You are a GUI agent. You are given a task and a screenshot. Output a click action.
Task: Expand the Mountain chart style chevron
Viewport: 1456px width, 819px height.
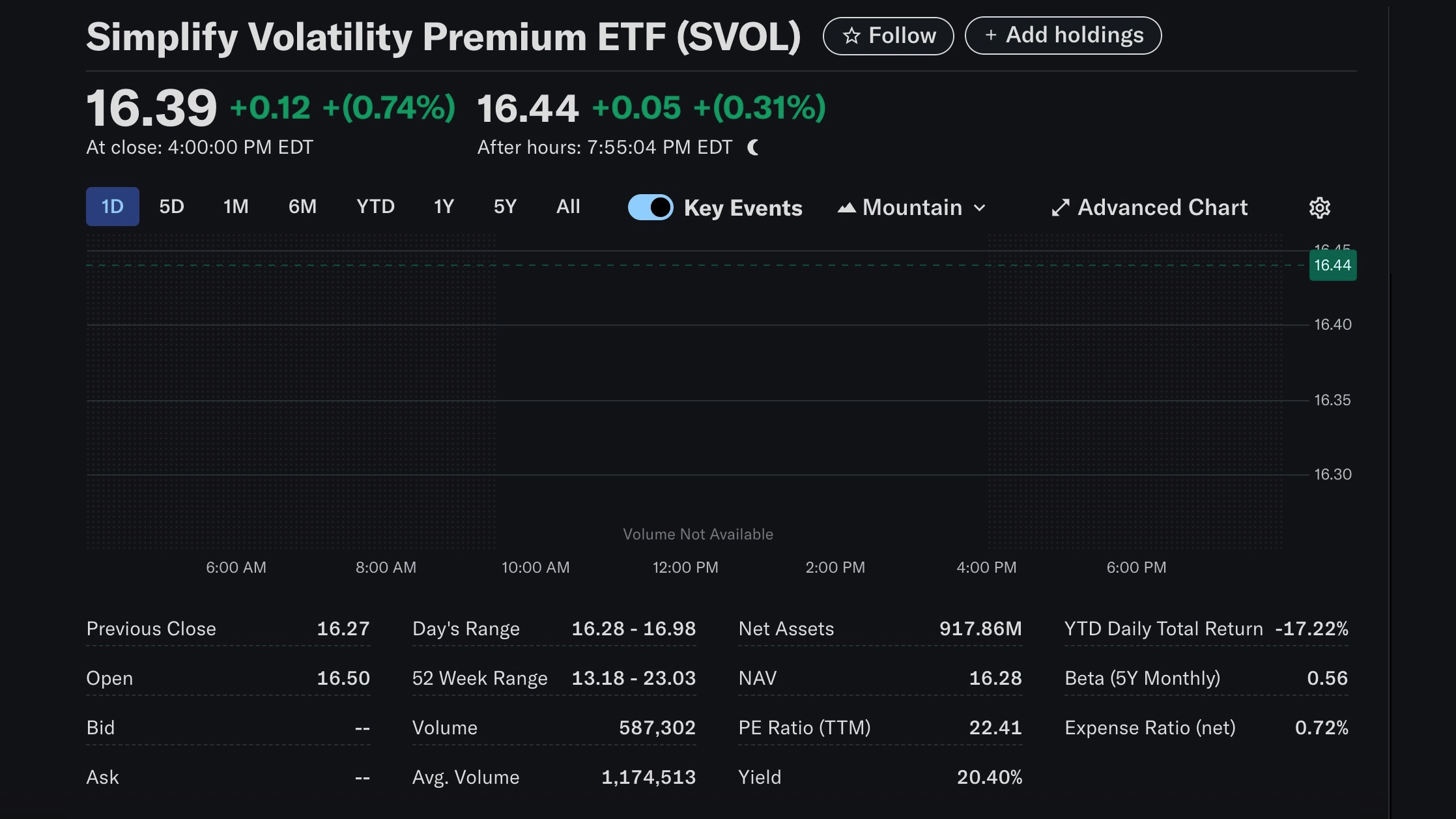(x=979, y=208)
